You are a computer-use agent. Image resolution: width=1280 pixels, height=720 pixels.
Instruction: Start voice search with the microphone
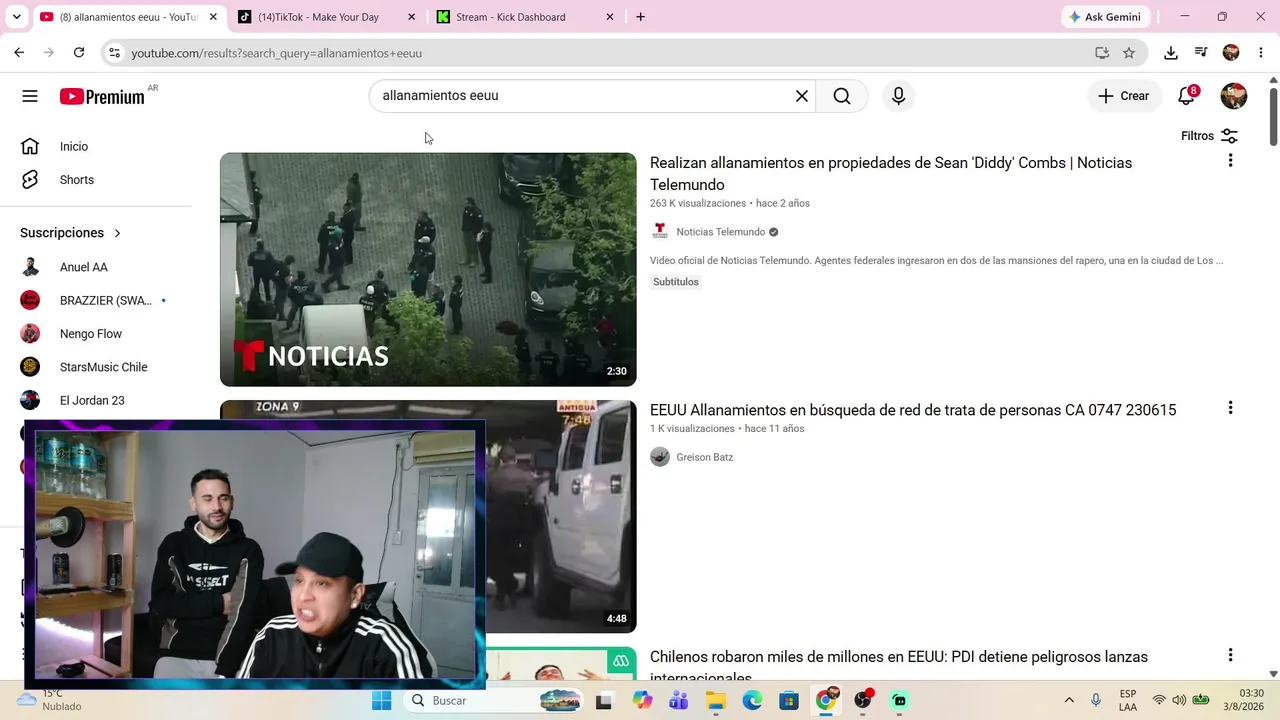coord(898,96)
